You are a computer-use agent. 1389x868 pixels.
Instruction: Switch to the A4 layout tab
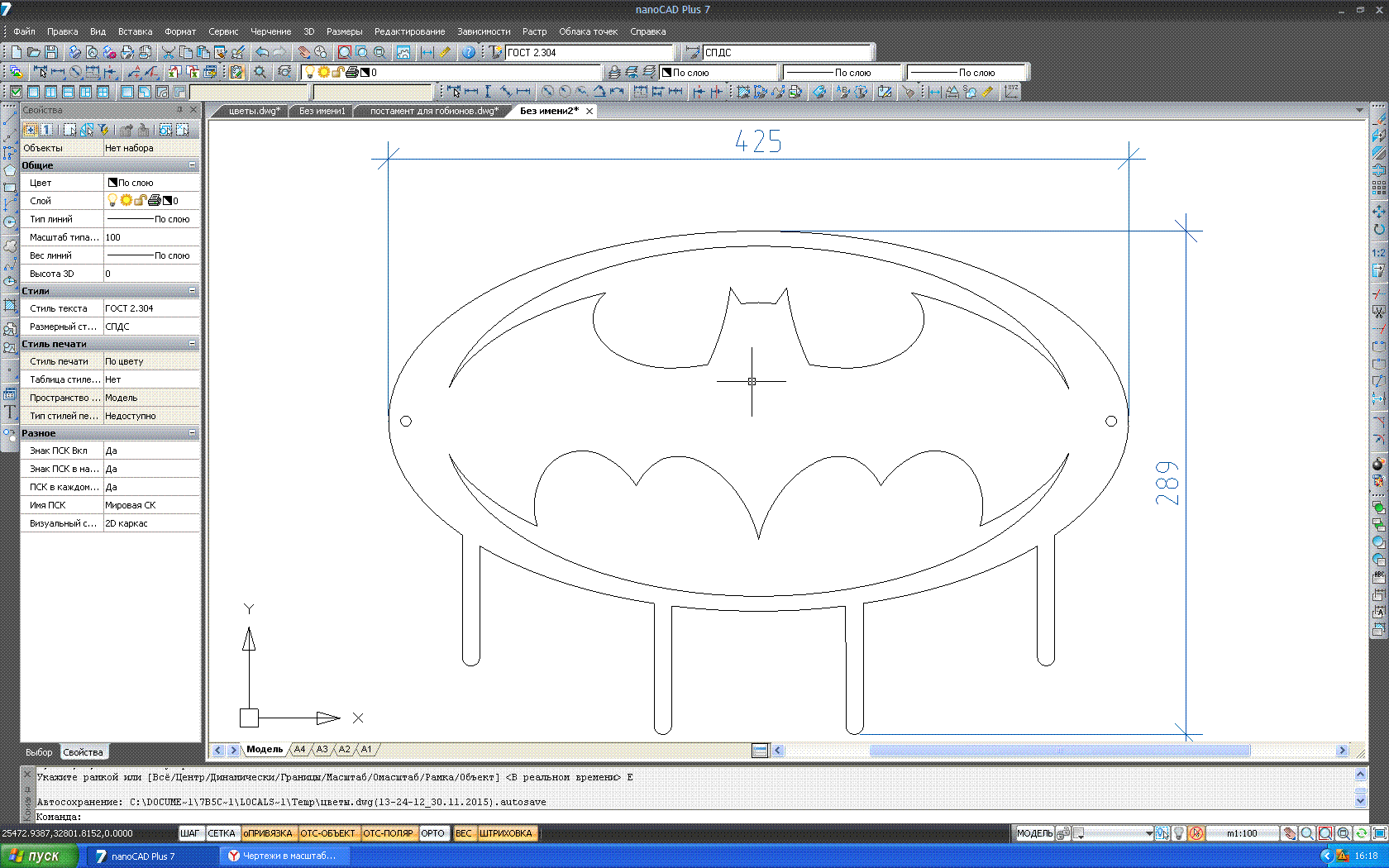(x=300, y=750)
